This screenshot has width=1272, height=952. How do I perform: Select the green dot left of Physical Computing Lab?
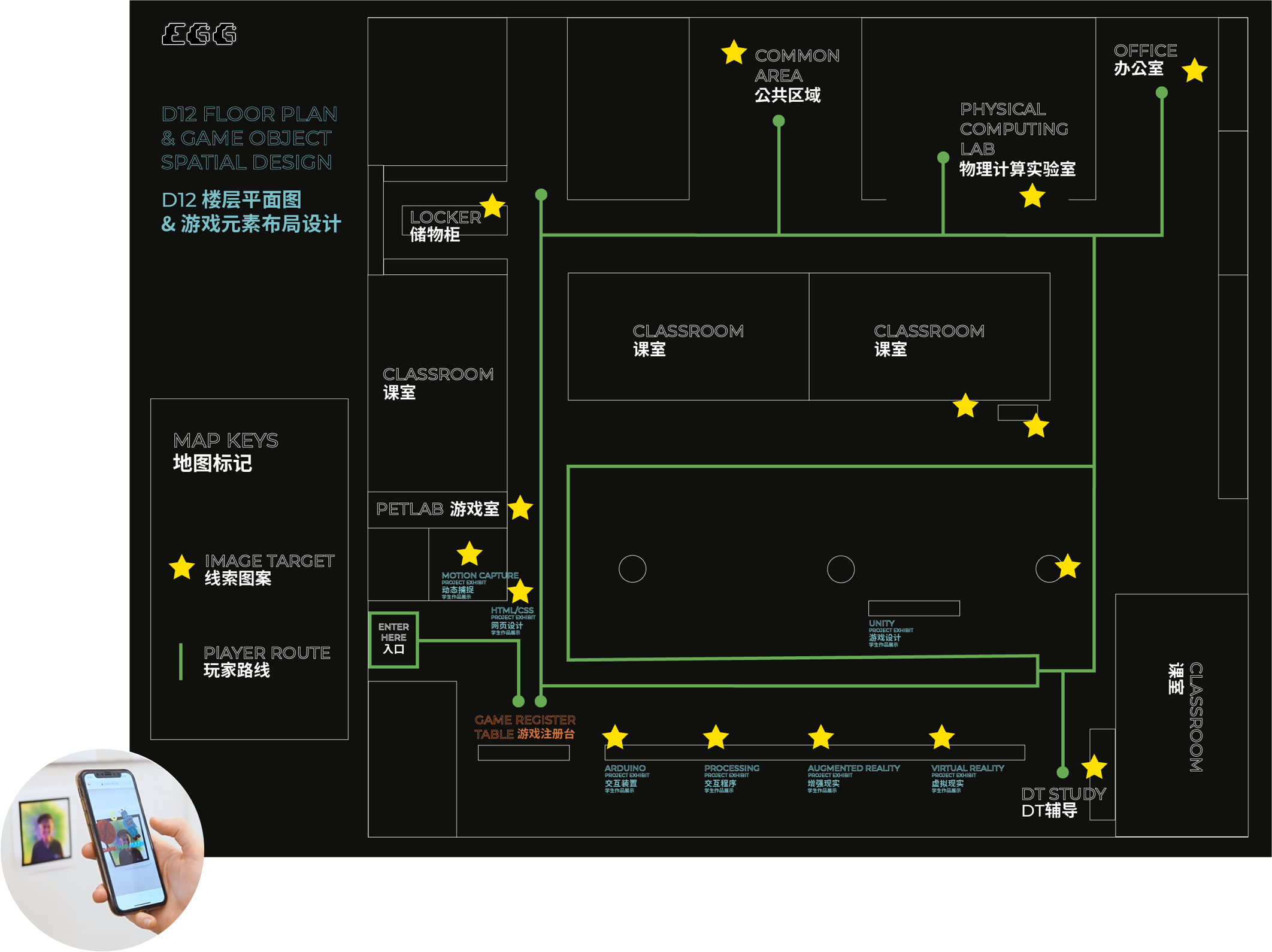pos(943,157)
